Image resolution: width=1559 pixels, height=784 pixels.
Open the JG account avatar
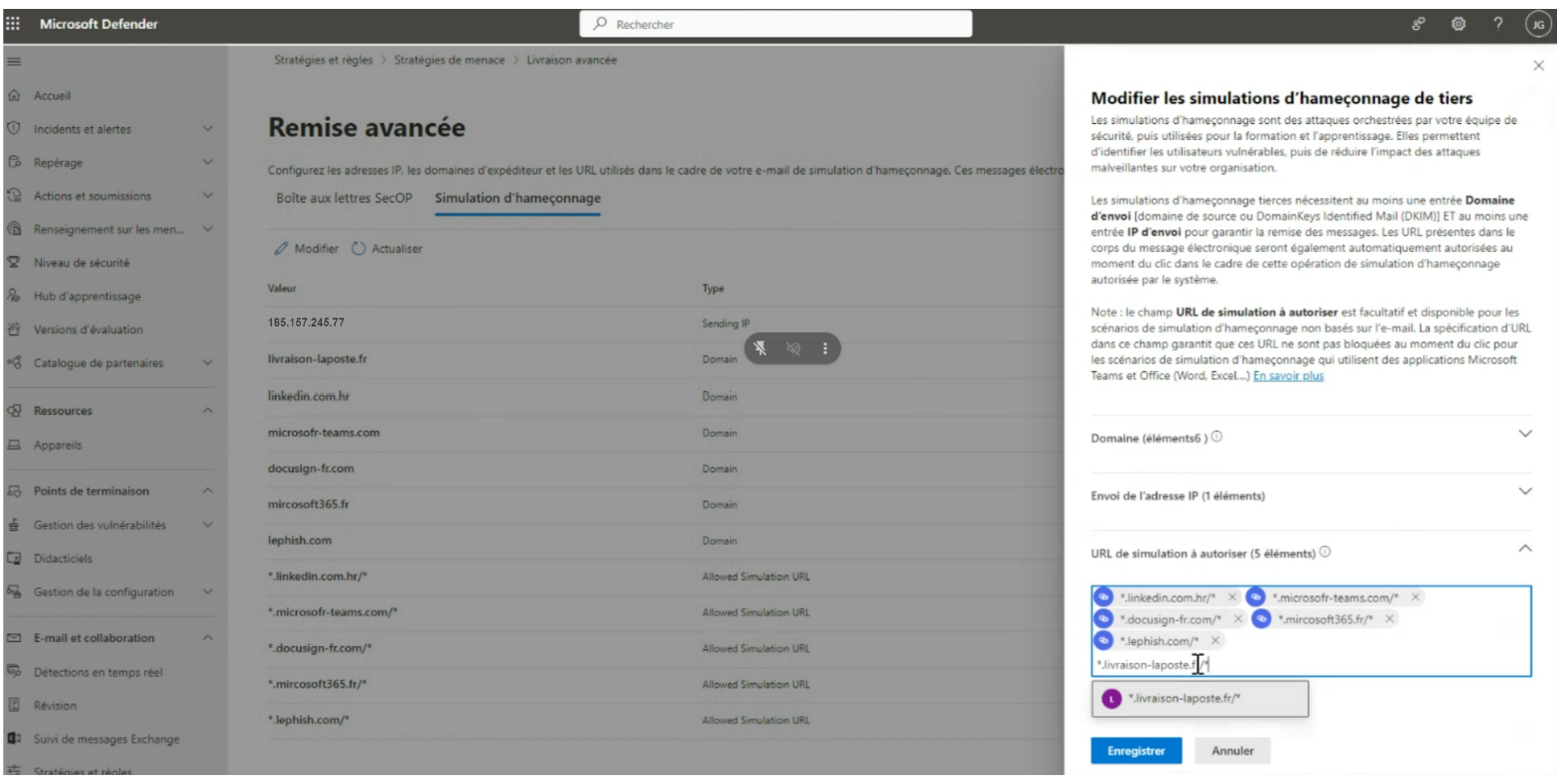pyautogui.click(x=1537, y=25)
